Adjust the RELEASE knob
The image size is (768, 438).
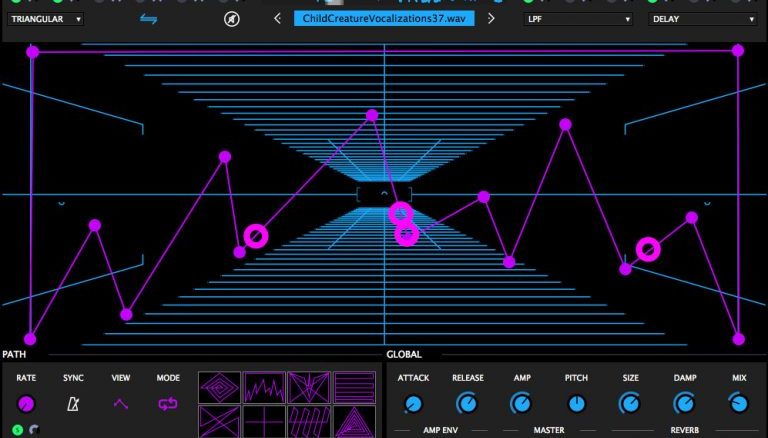click(467, 404)
